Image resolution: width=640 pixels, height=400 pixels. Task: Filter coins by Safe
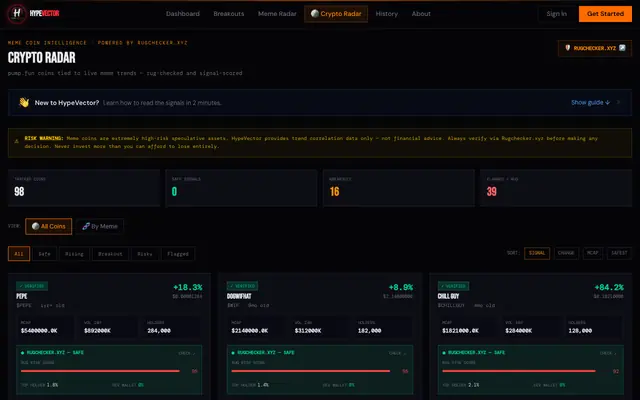(44, 253)
